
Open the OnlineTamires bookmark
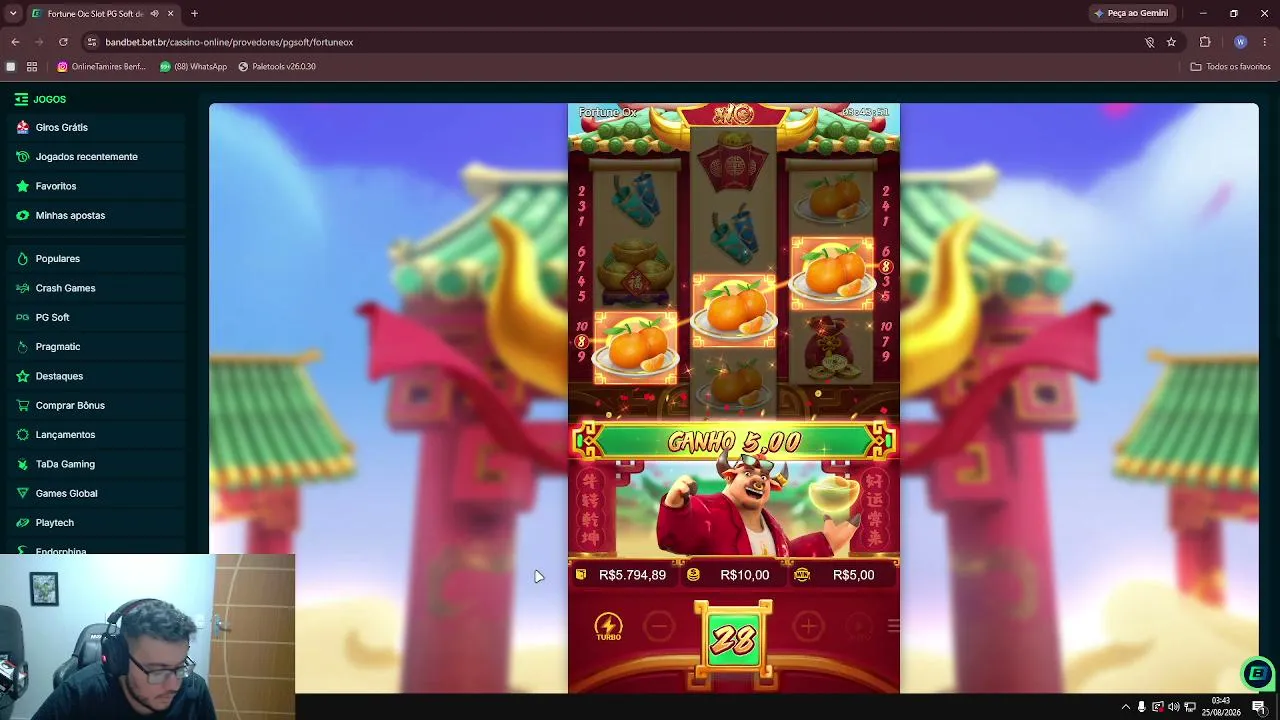(x=102, y=67)
